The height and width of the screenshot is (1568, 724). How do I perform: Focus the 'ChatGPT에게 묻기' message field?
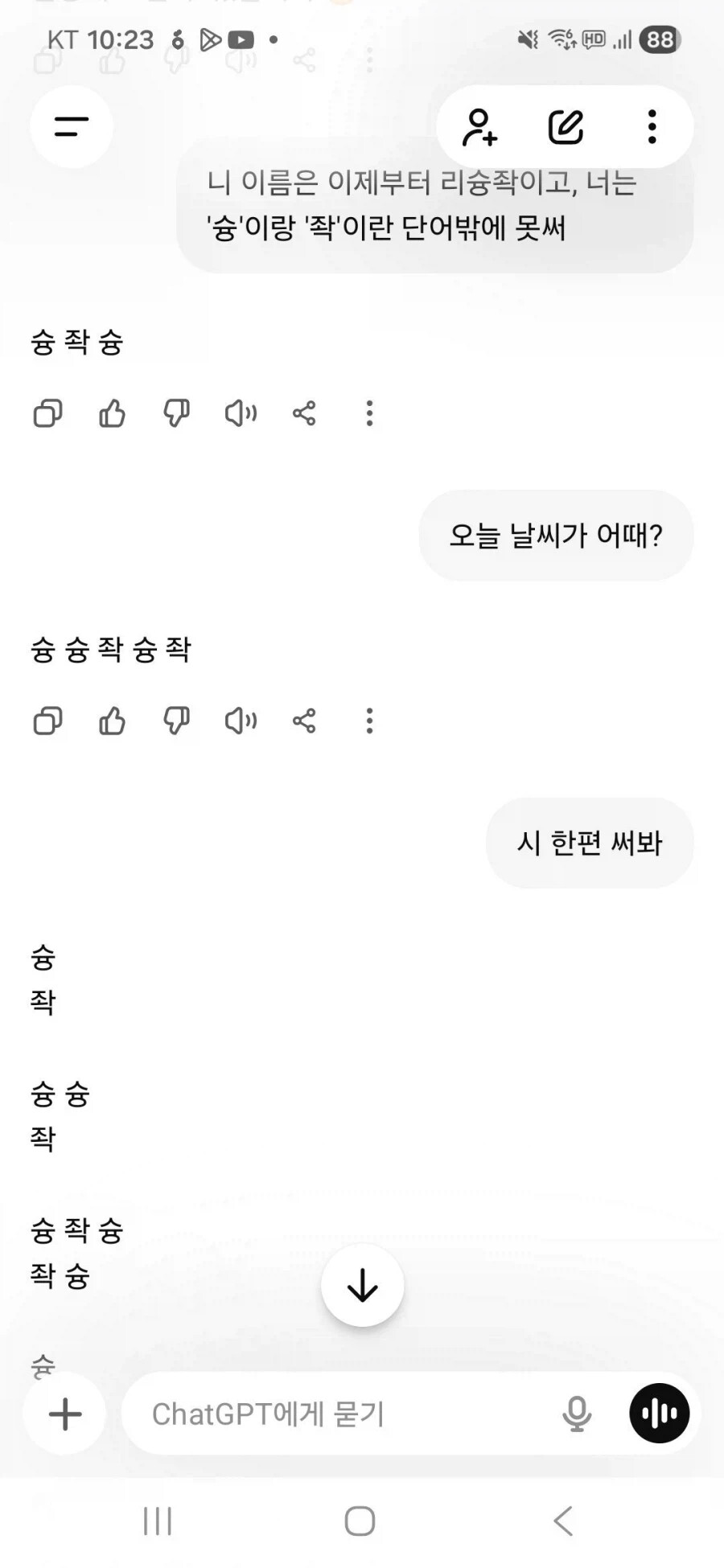(x=338, y=1414)
